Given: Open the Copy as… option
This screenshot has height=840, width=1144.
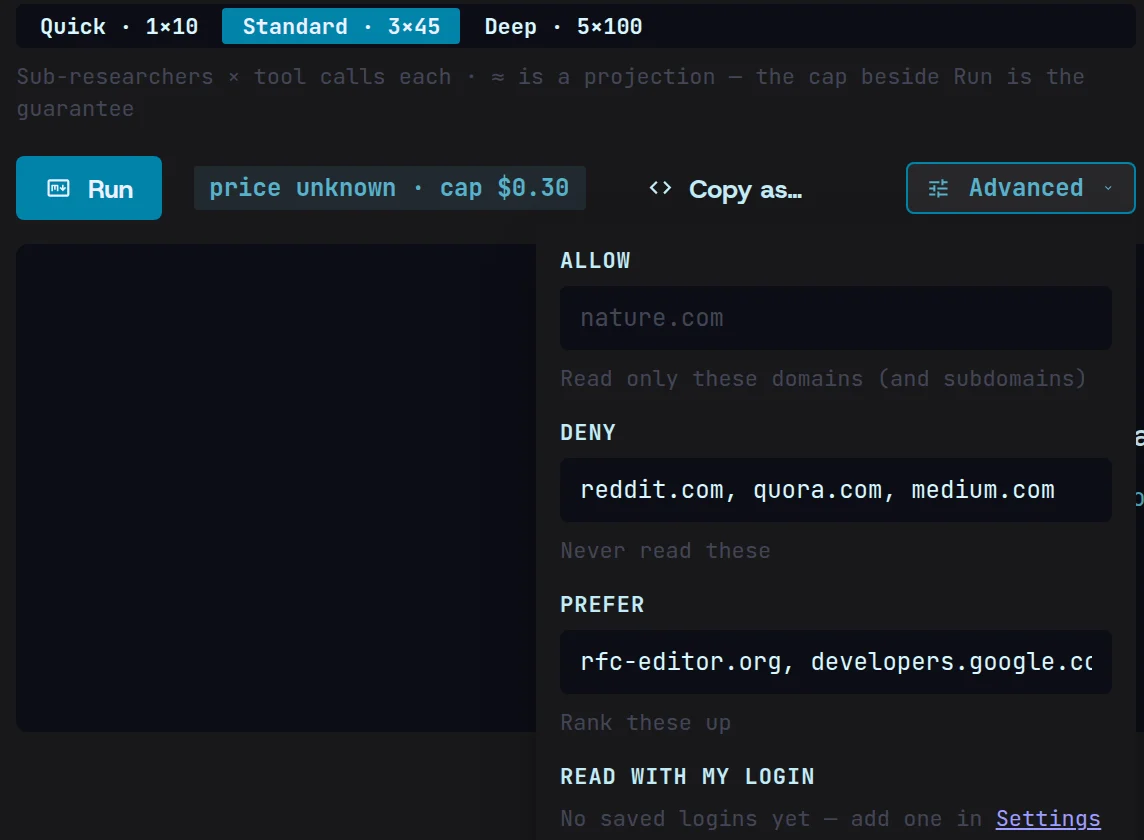Looking at the screenshot, I should 725,190.
